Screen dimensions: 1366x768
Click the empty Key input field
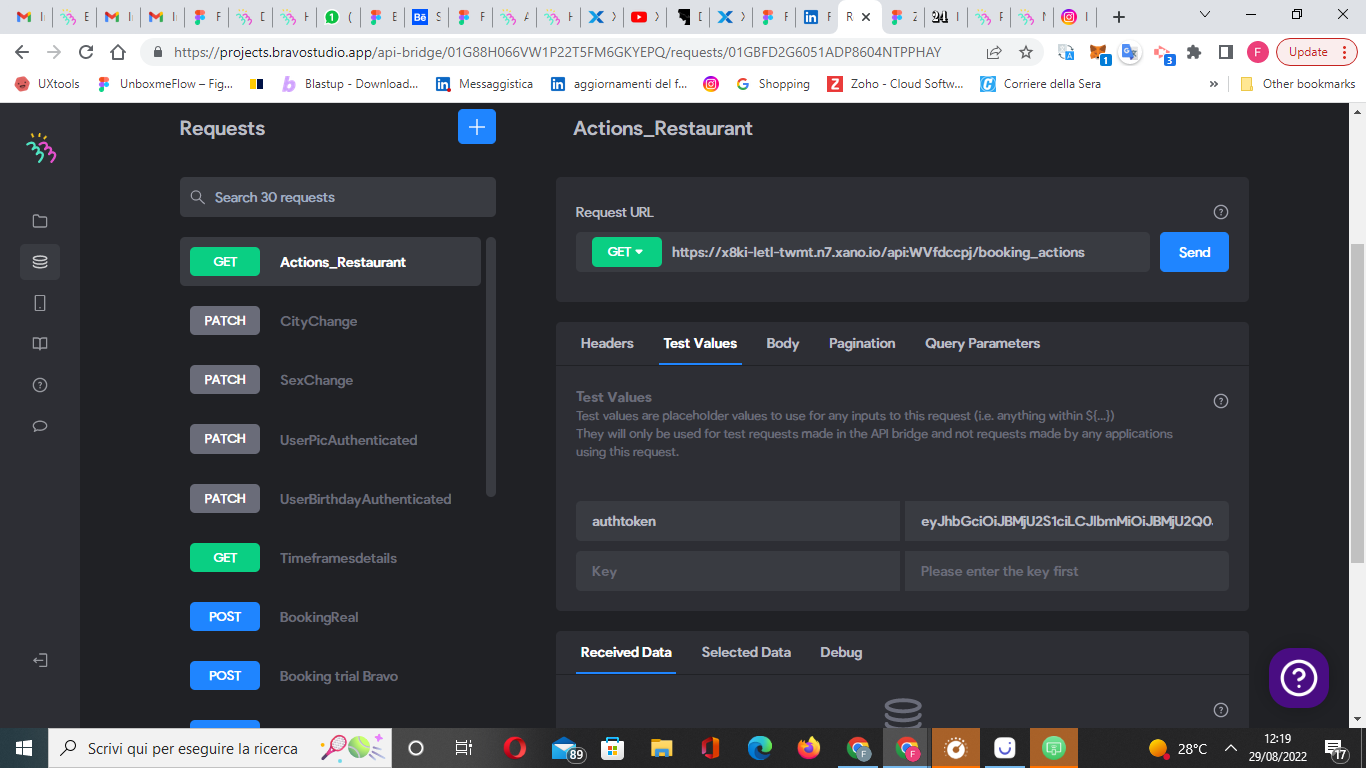738,571
